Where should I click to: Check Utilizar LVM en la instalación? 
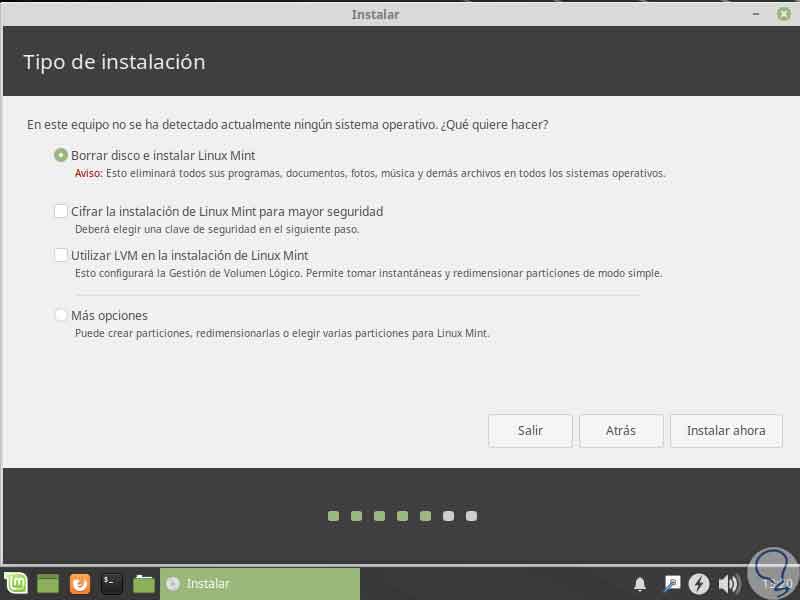61,255
